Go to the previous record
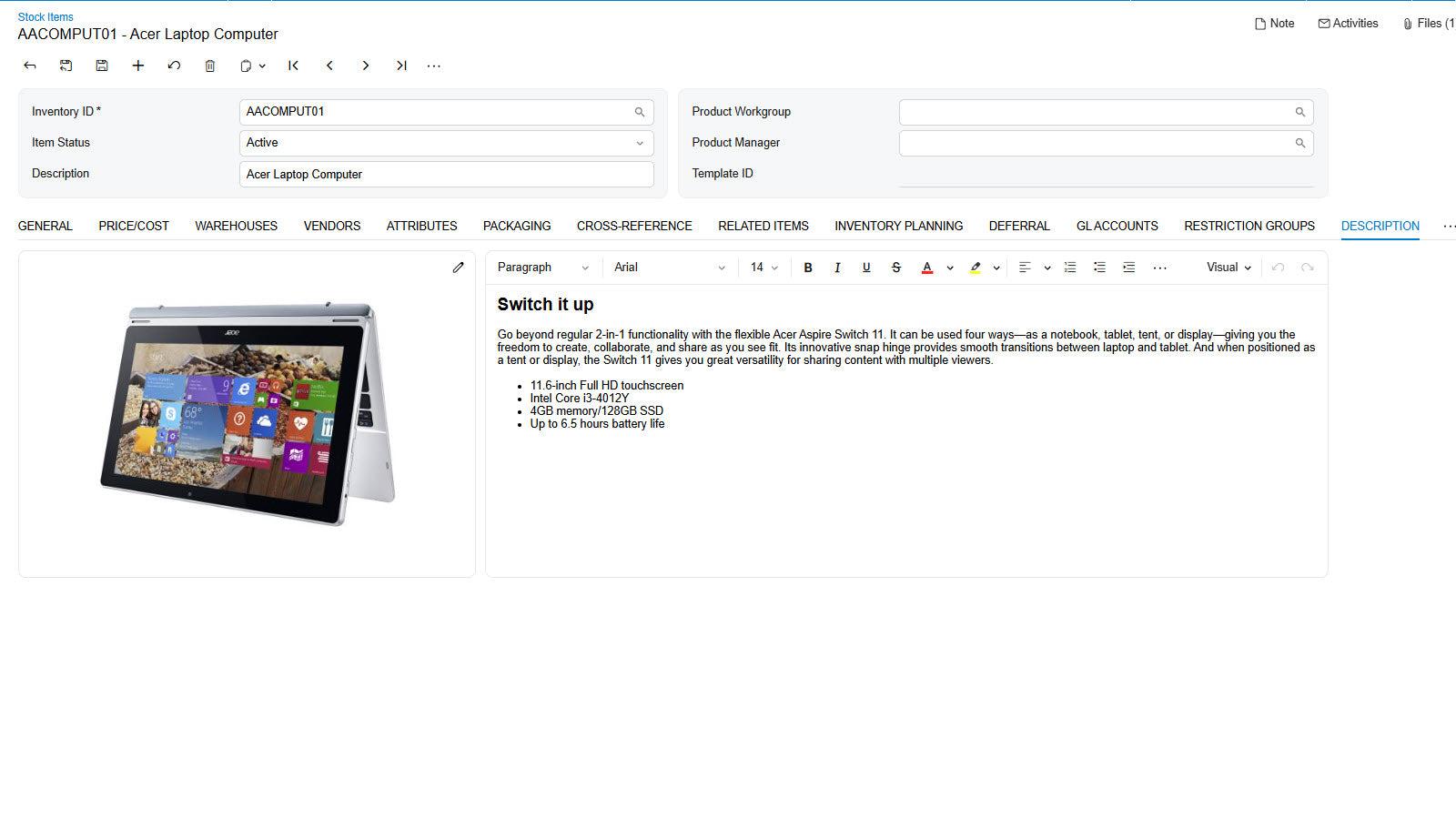Screen dimensions: 1456x819 329,66
